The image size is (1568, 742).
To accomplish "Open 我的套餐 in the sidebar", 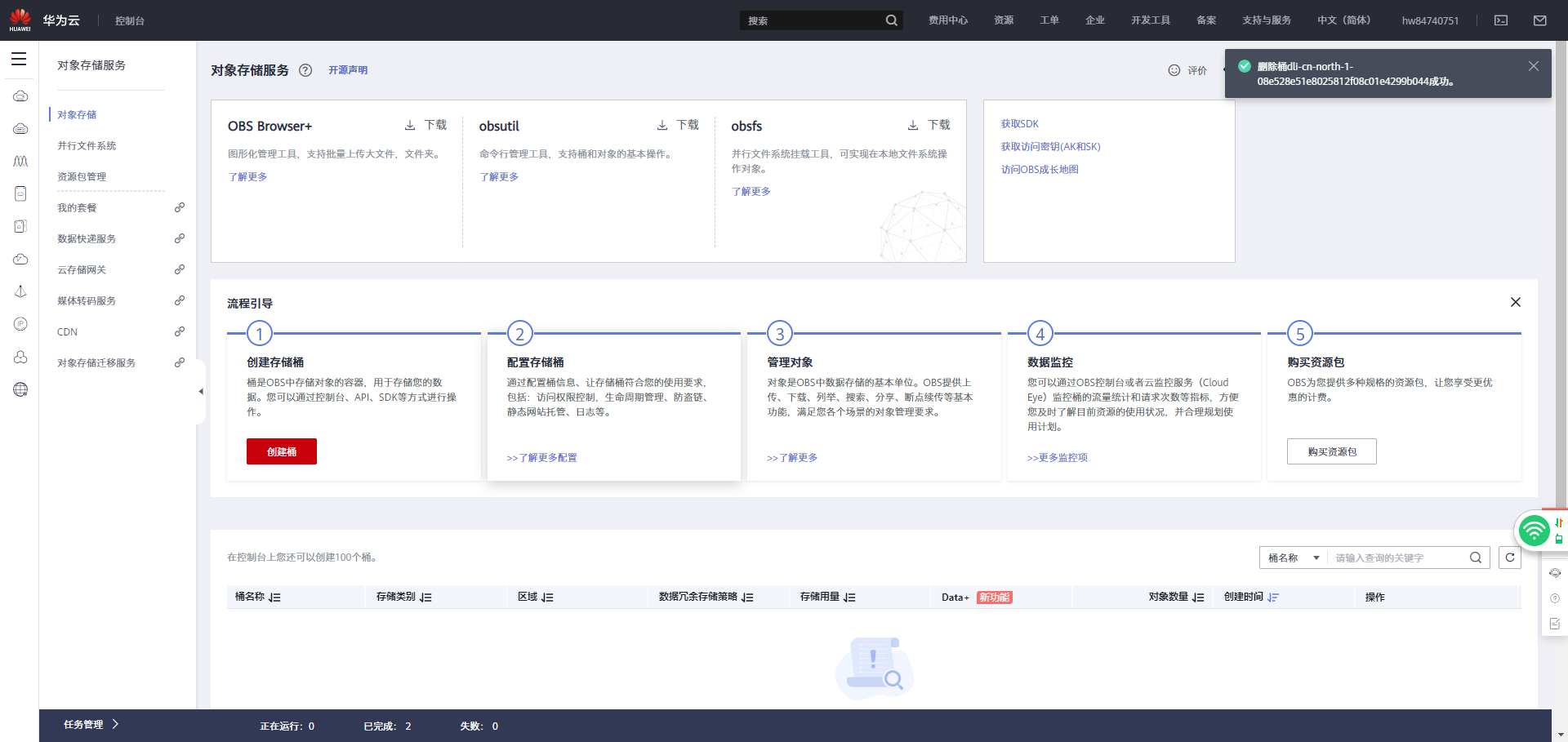I will click(x=77, y=207).
